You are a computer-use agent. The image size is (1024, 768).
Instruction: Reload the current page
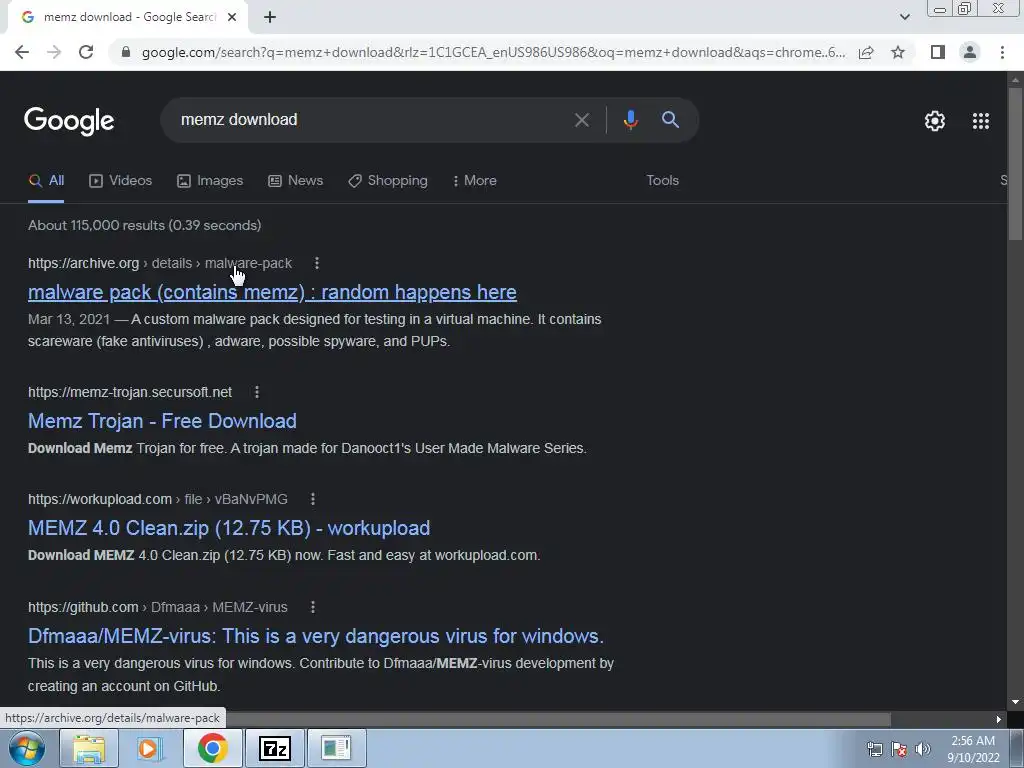86,52
